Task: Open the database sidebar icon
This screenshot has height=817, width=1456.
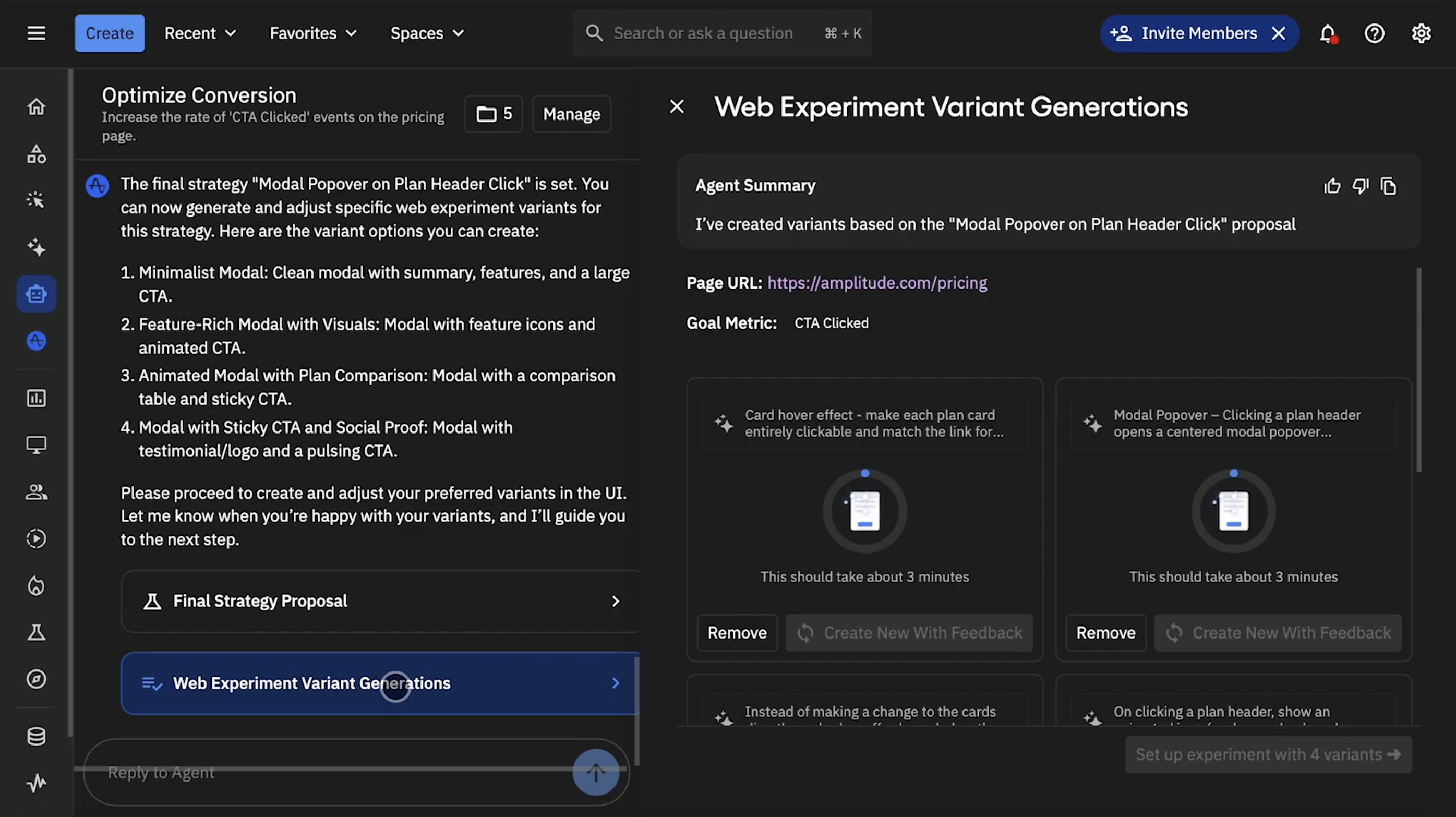Action: click(x=36, y=736)
